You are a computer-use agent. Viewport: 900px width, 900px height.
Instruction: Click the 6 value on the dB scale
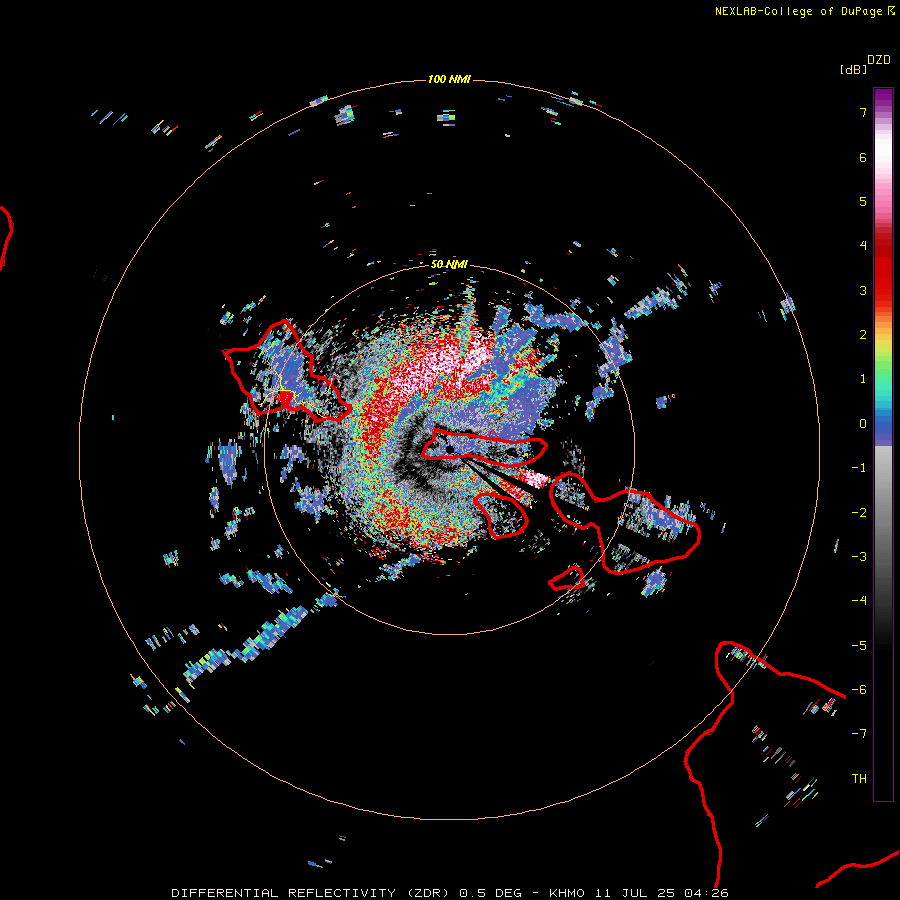pyautogui.click(x=863, y=157)
